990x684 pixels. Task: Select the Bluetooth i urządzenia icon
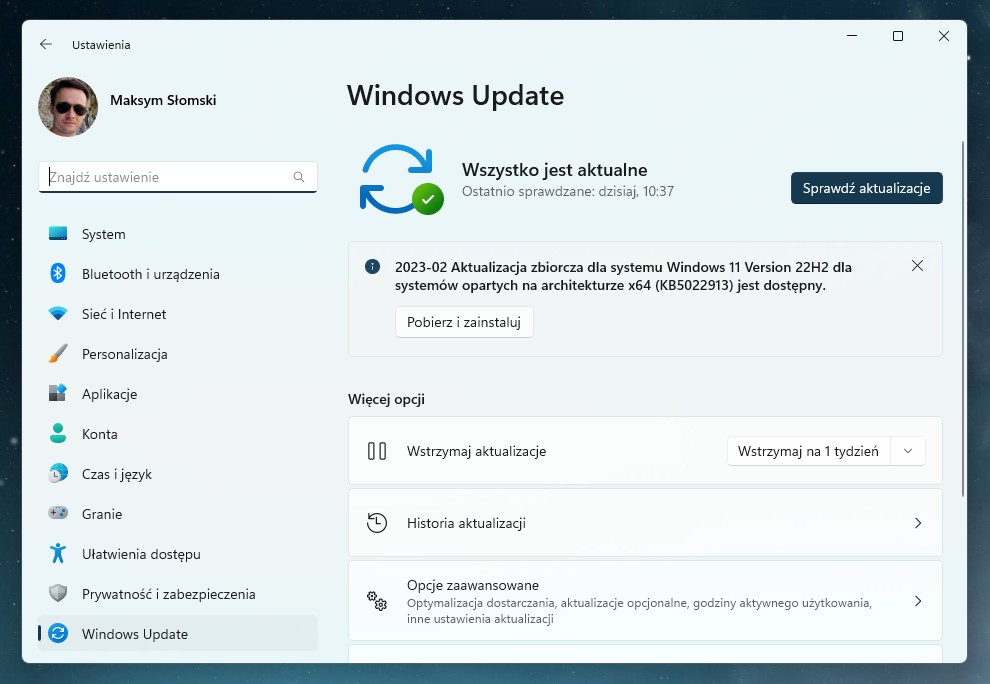click(60, 274)
